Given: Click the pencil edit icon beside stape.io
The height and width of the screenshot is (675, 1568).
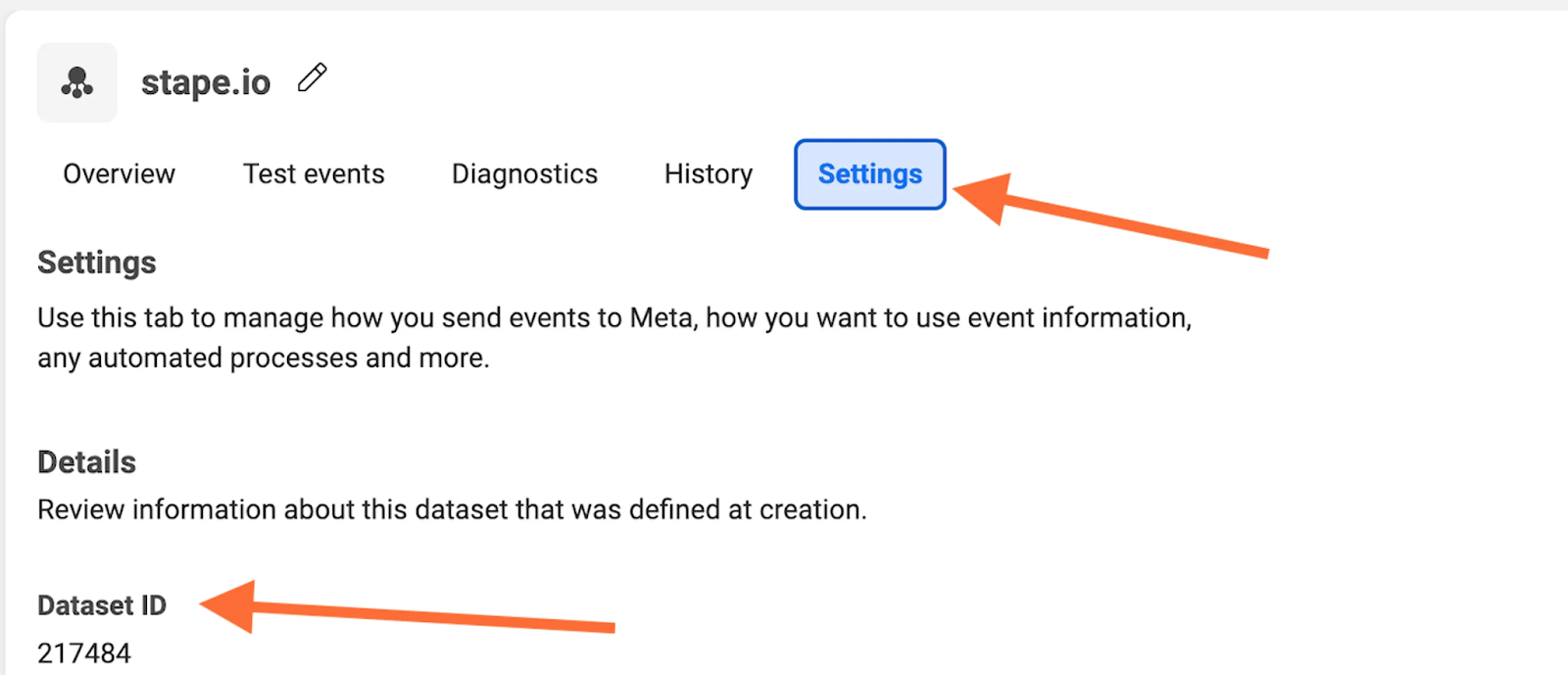Looking at the screenshot, I should [313, 77].
